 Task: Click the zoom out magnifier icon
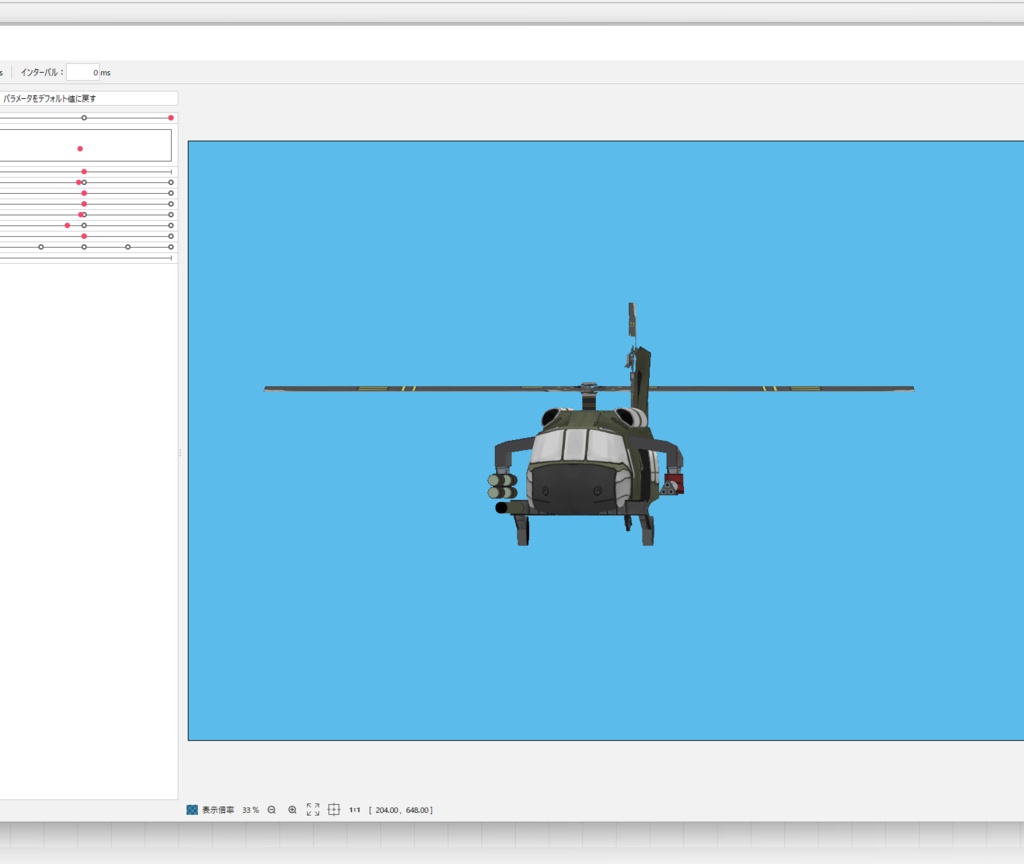(x=272, y=810)
